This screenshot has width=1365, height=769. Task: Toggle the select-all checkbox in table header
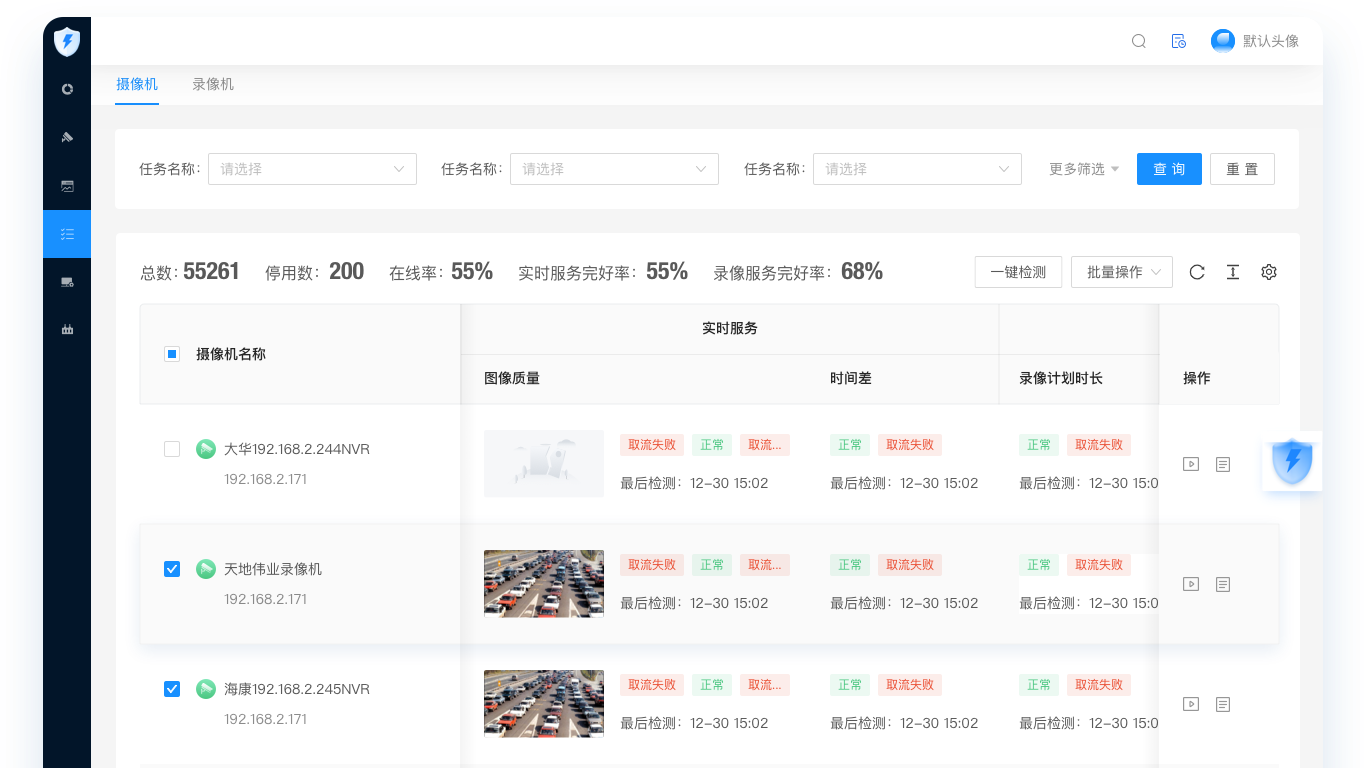coord(171,353)
